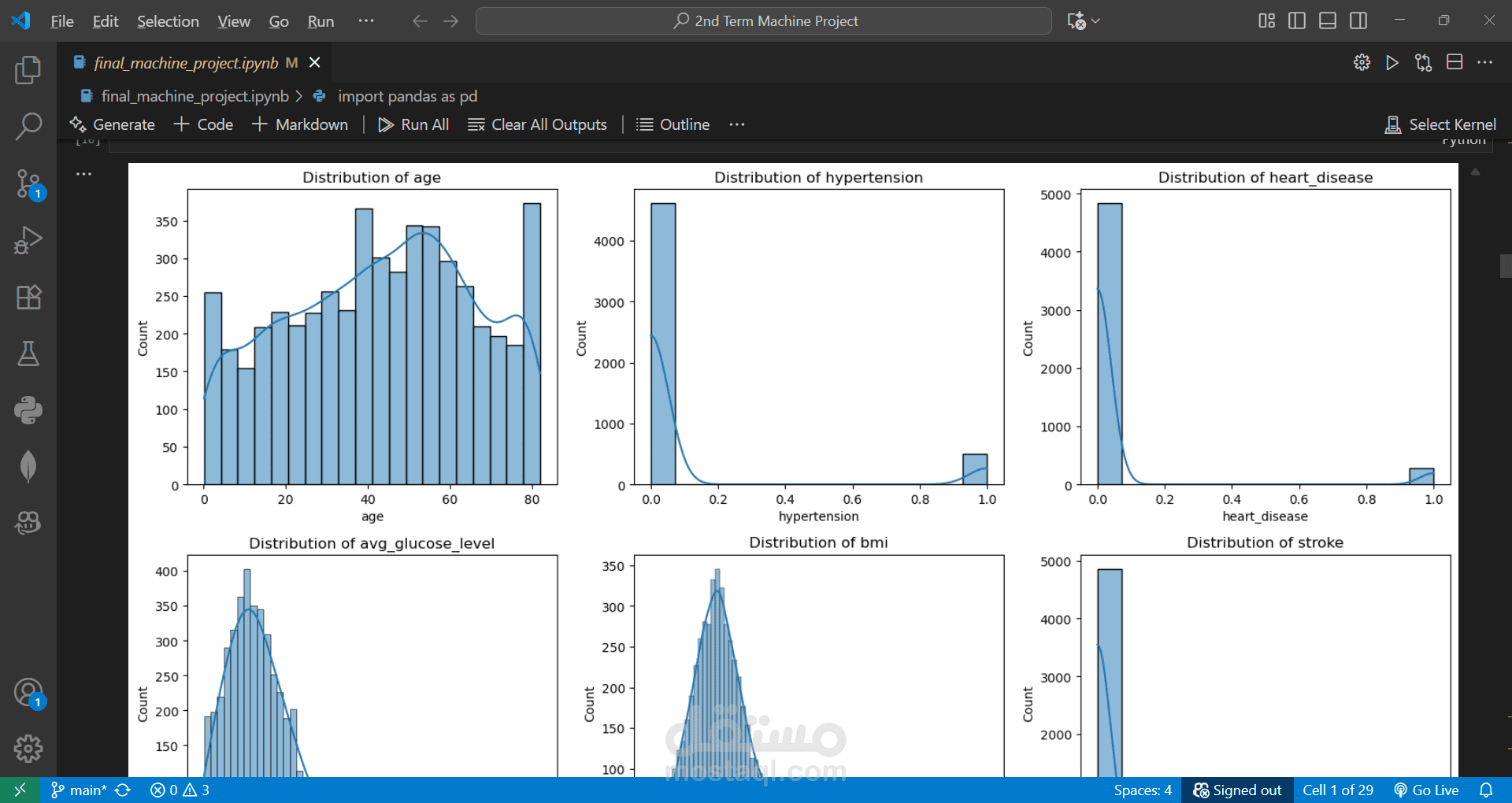Toggle the primary side bar layout button
Viewport: 1512px width, 803px height.
1296,21
